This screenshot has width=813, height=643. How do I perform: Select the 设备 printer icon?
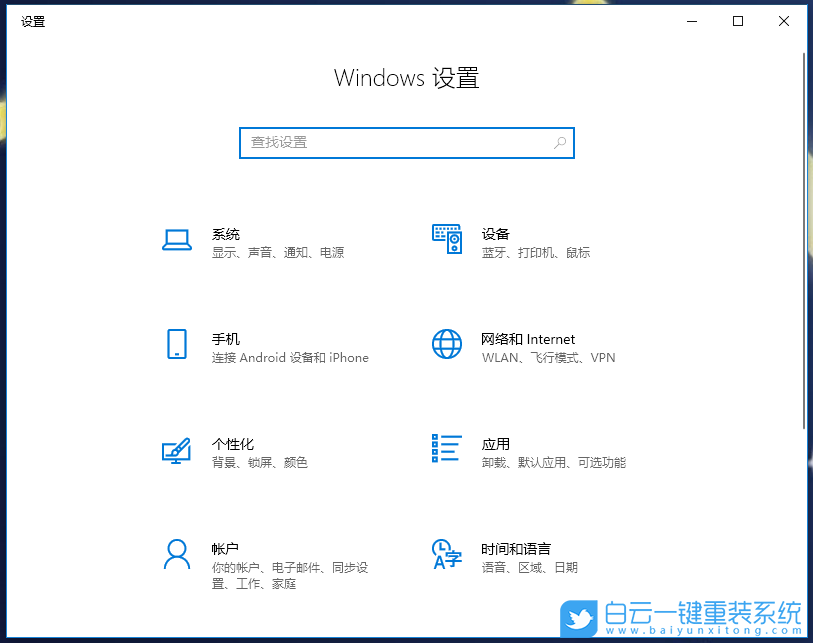click(447, 239)
